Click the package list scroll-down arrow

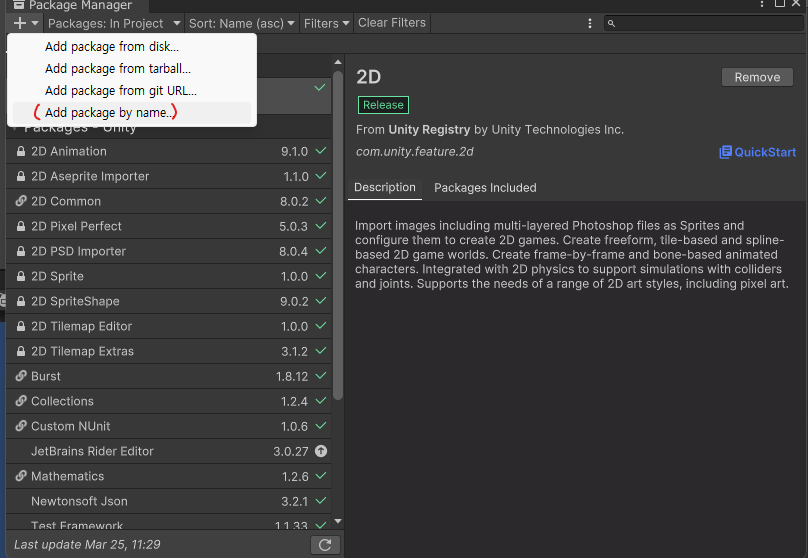338,521
